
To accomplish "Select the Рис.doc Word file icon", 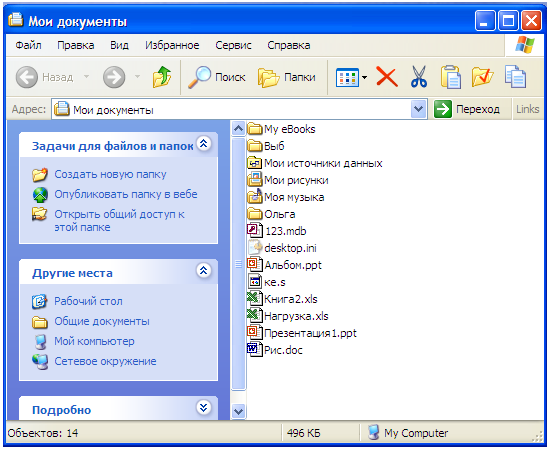I will coord(255,350).
